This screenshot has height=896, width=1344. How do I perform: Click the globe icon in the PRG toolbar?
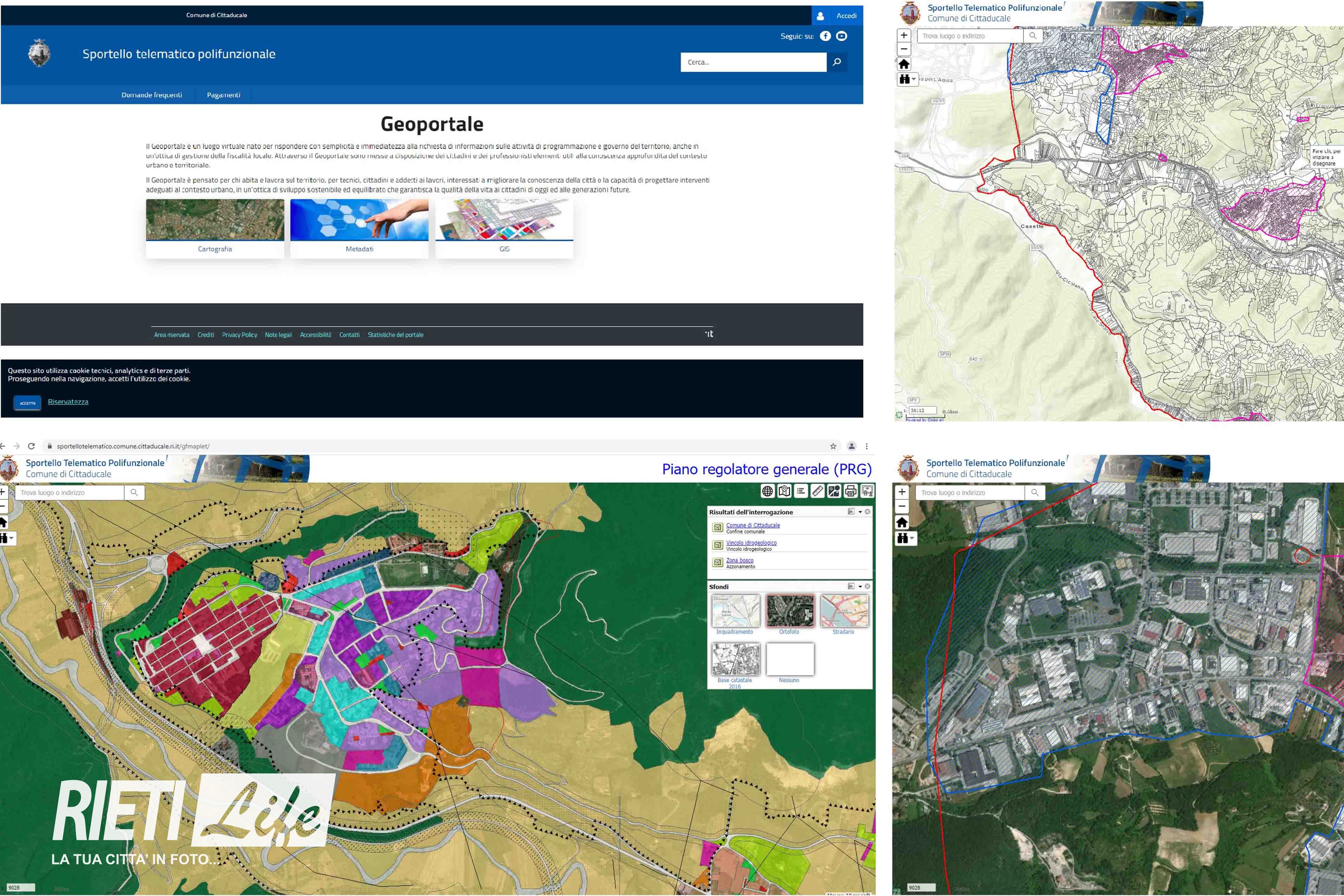click(768, 491)
